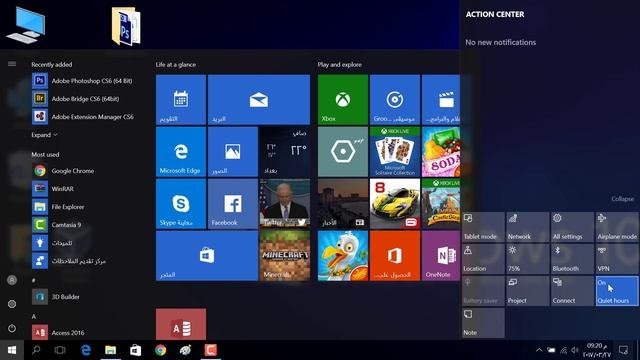Open Project quick action
This screenshot has width=640, height=360.
click(528, 291)
